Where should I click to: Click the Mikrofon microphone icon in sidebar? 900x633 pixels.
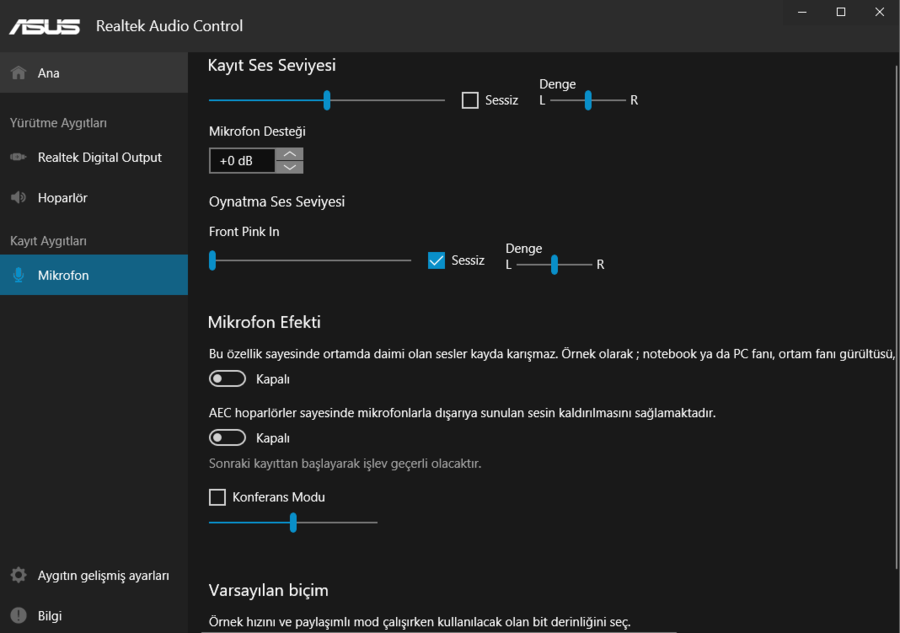point(18,275)
